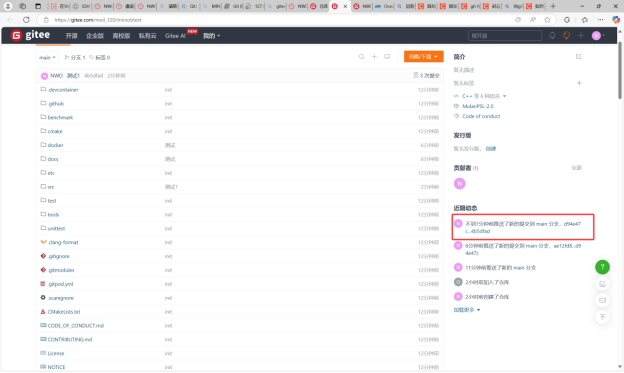Add a tag with the plus icon in sidebar

[579, 83]
